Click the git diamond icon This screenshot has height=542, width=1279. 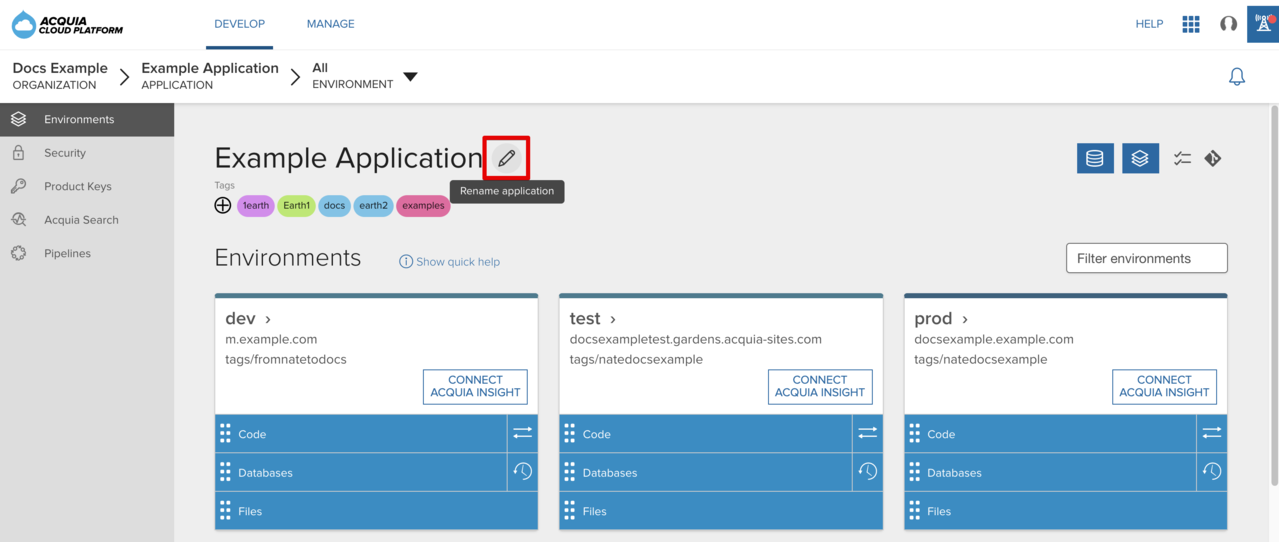(1213, 158)
